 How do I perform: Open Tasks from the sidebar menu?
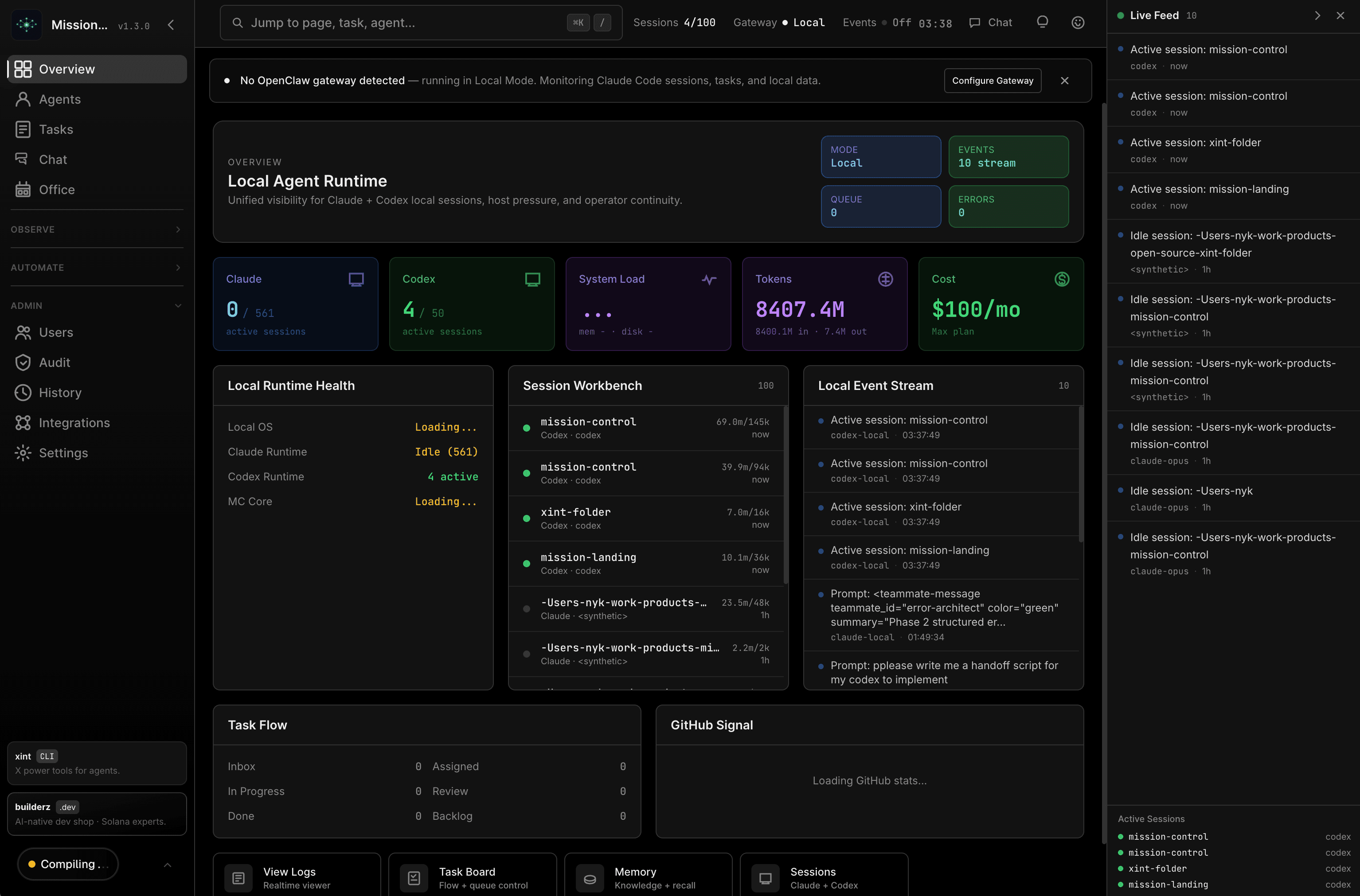pos(55,129)
